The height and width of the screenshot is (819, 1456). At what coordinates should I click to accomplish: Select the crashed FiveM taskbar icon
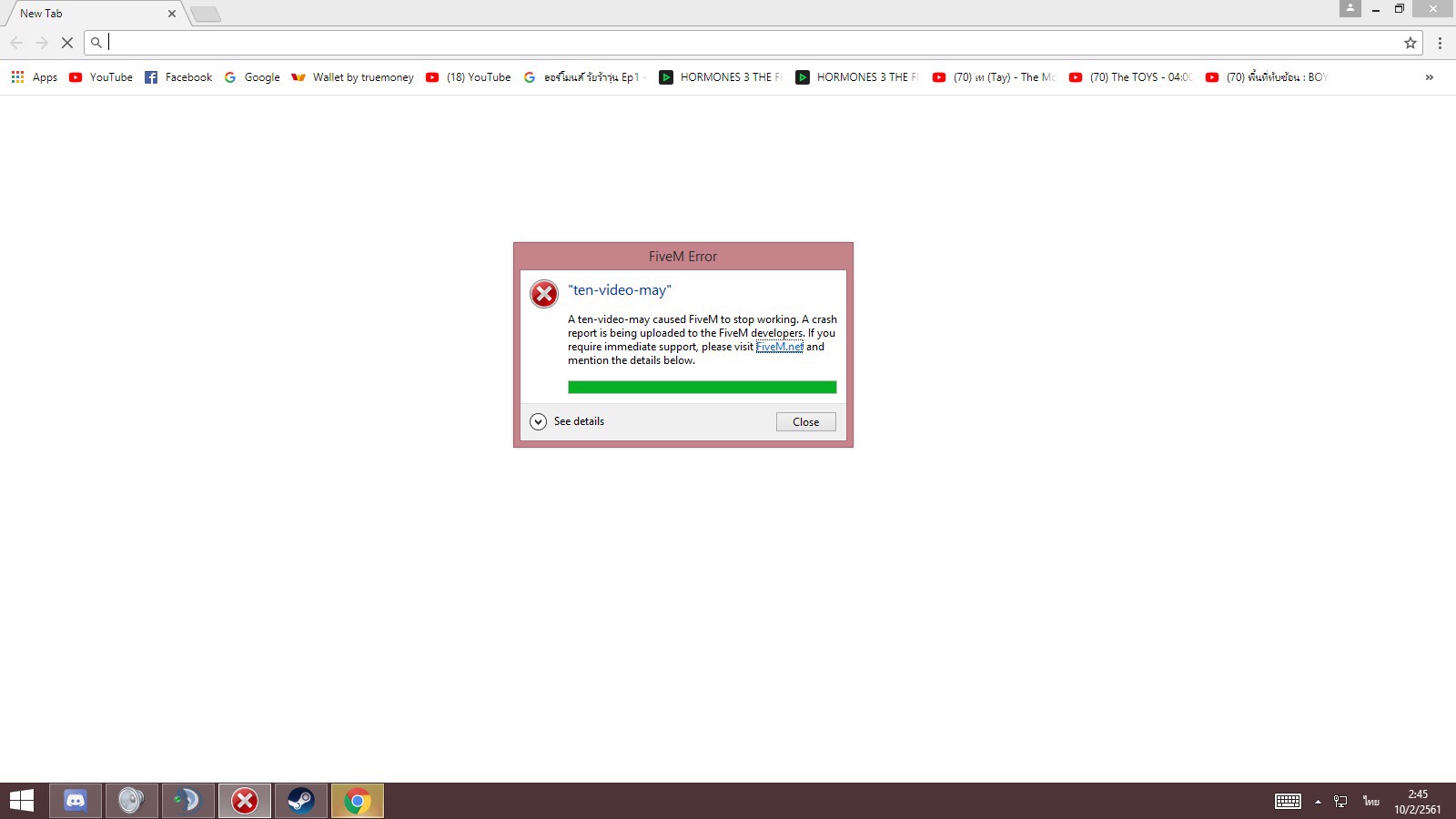click(x=245, y=801)
